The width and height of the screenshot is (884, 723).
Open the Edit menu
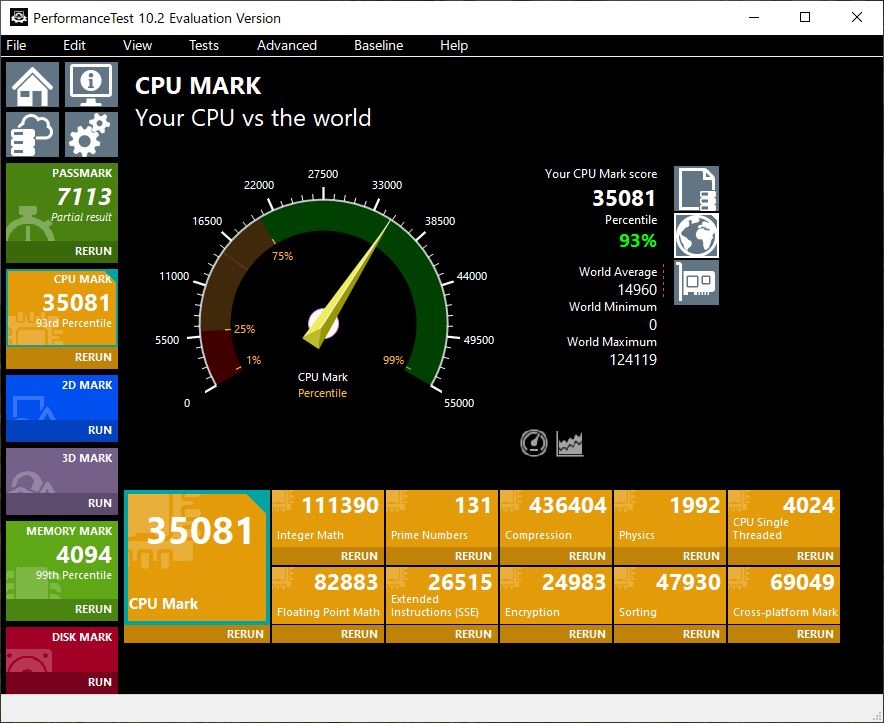74,45
